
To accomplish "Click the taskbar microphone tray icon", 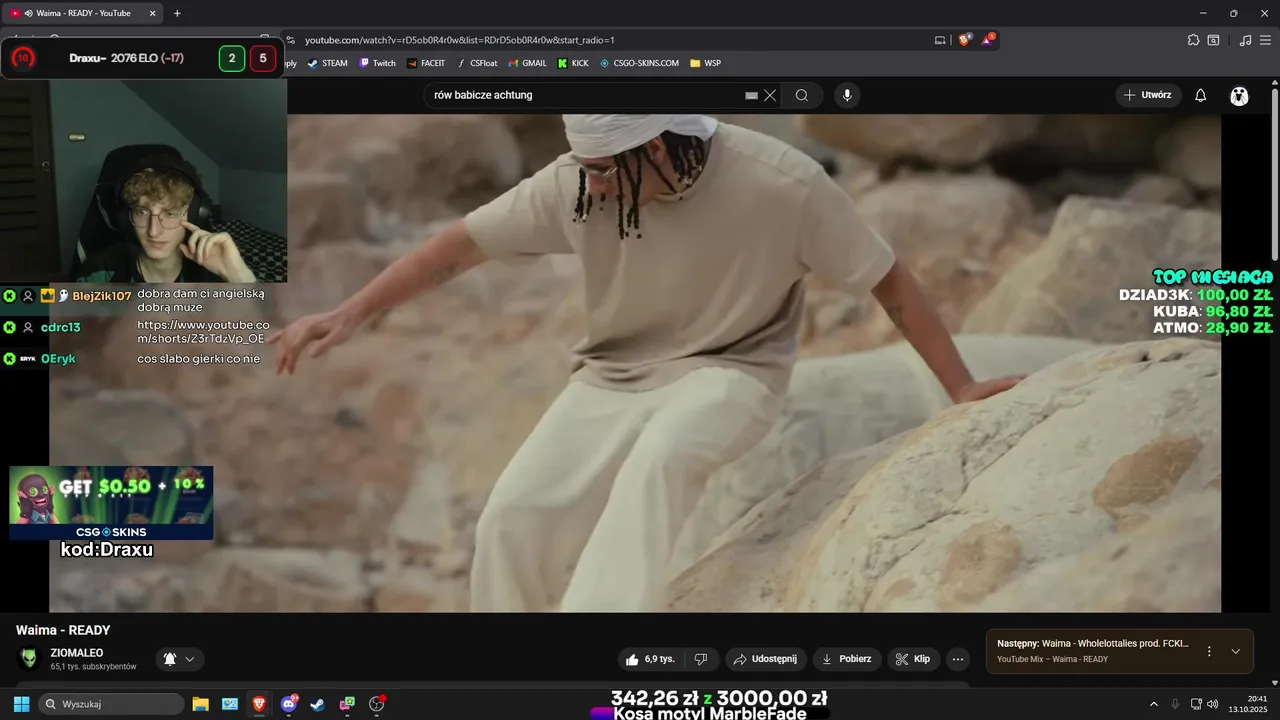I will (x=1175, y=704).
